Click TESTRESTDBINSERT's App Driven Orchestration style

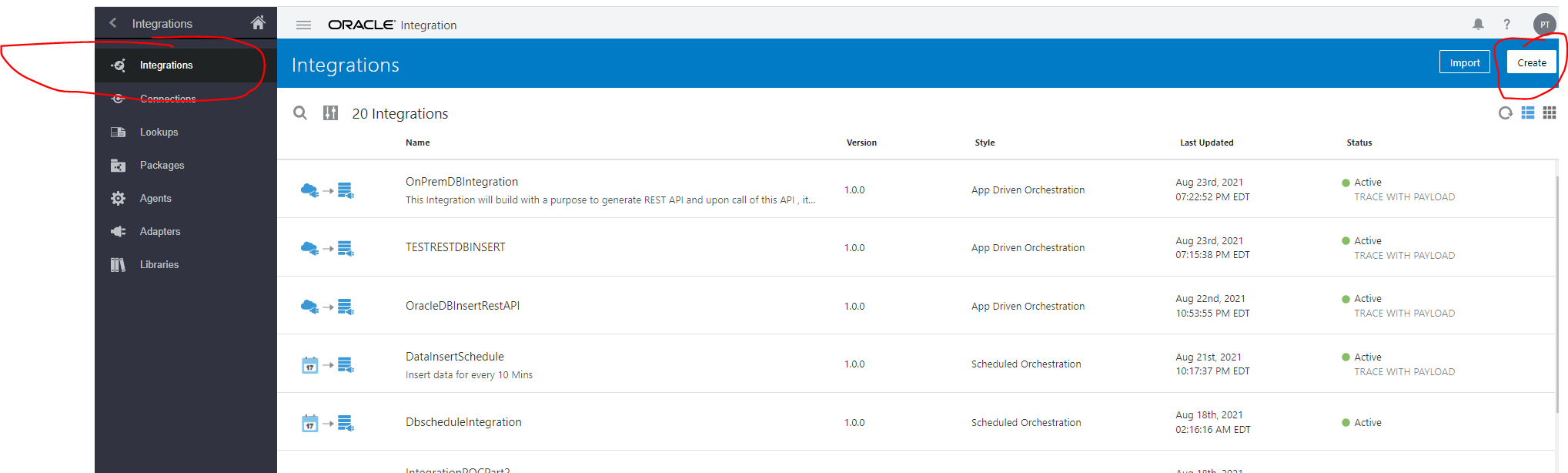(x=1028, y=248)
